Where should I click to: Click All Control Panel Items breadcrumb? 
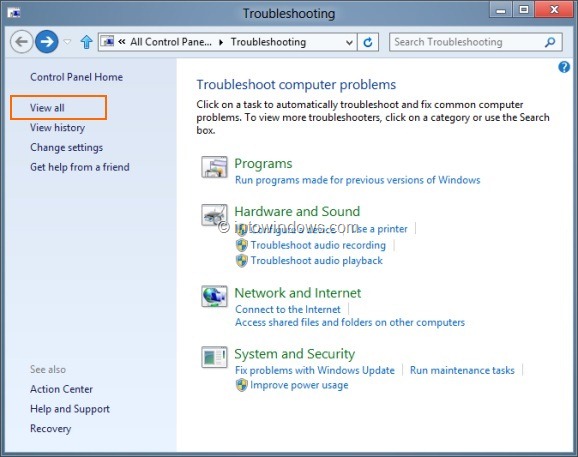click(171, 42)
